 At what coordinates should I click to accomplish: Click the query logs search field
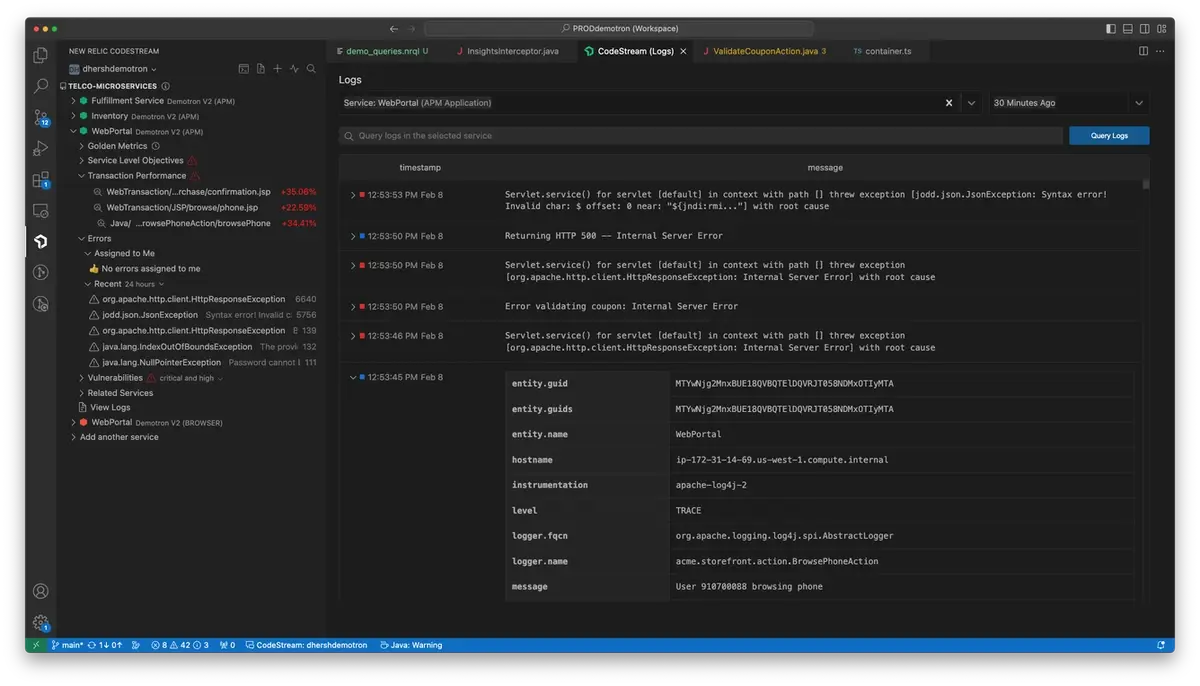(700, 136)
